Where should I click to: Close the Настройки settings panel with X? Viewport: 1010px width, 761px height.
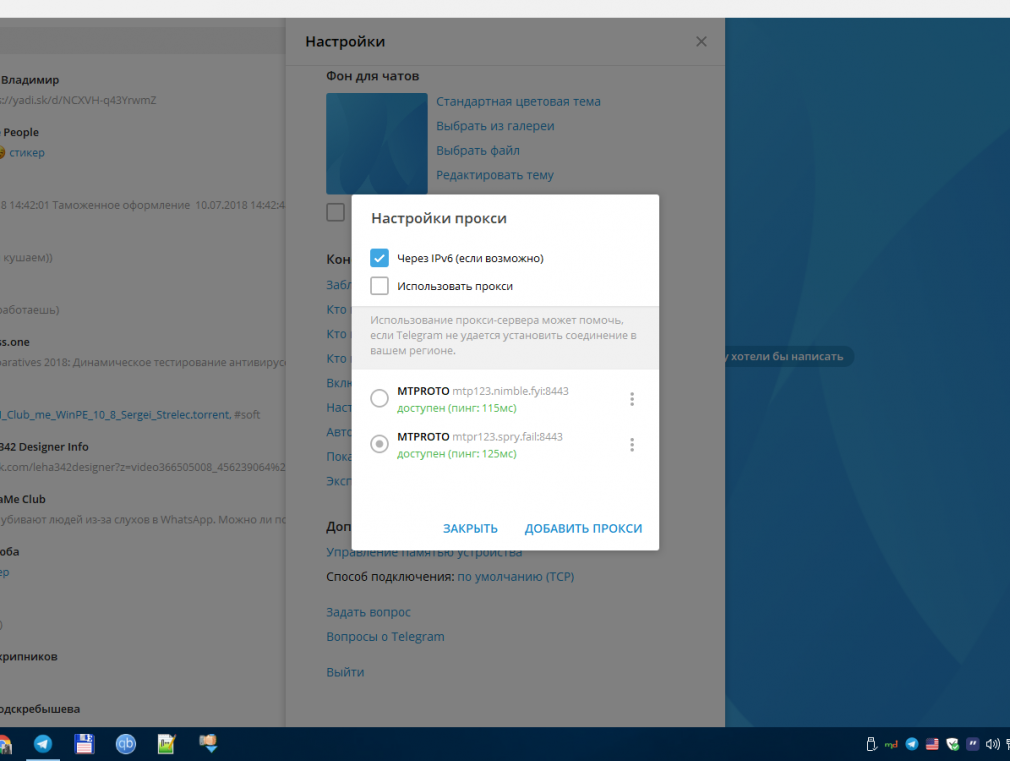pyautogui.click(x=701, y=42)
